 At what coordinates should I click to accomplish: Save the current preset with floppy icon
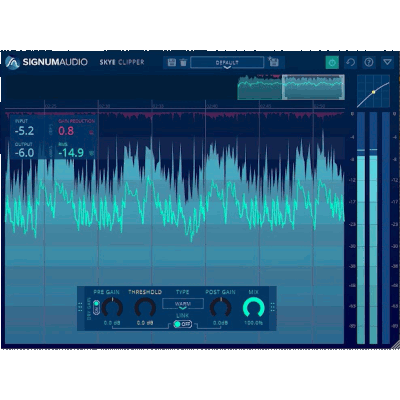pyautogui.click(x=171, y=62)
